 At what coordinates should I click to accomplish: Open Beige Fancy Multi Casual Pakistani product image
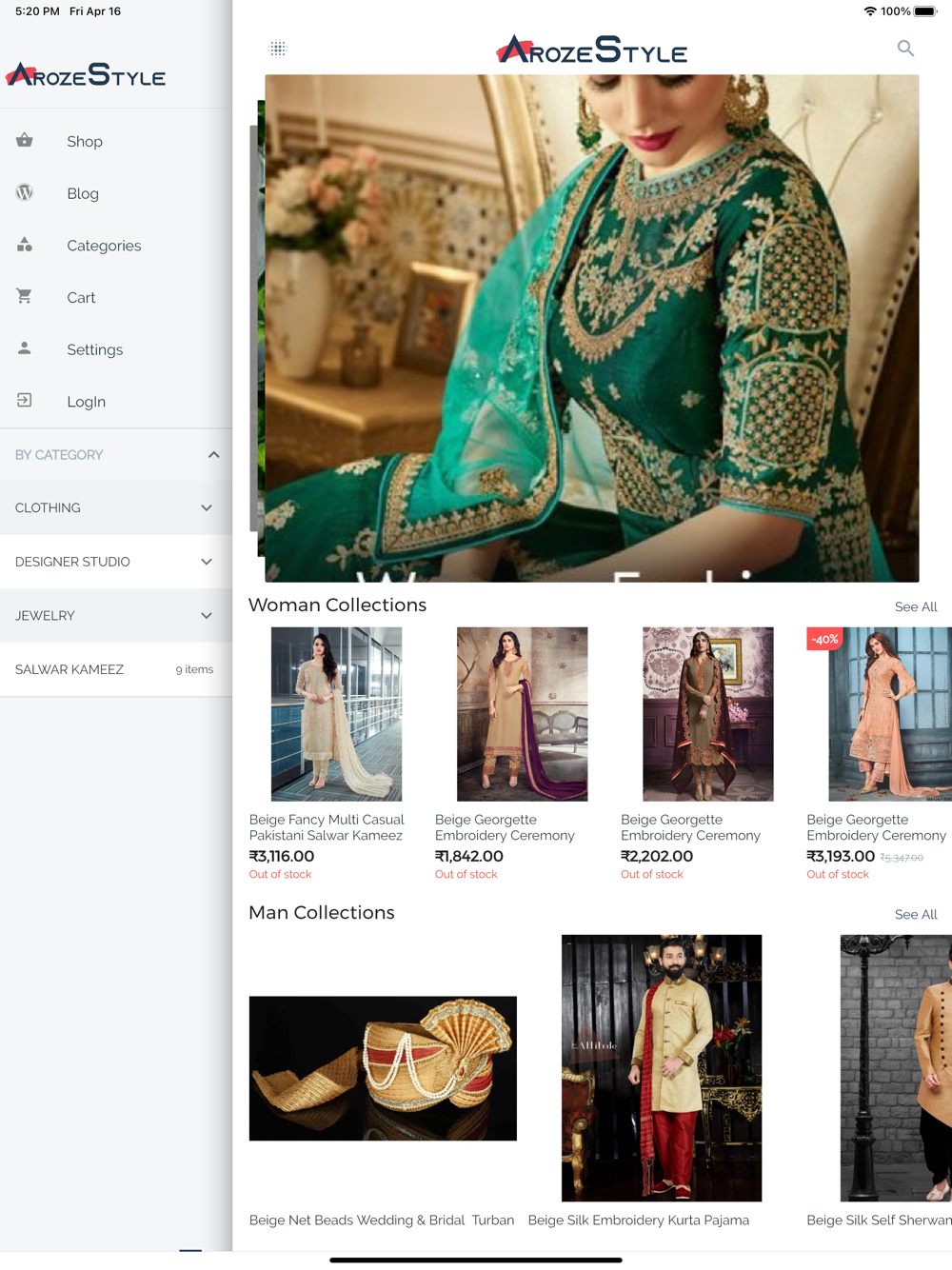tap(336, 714)
